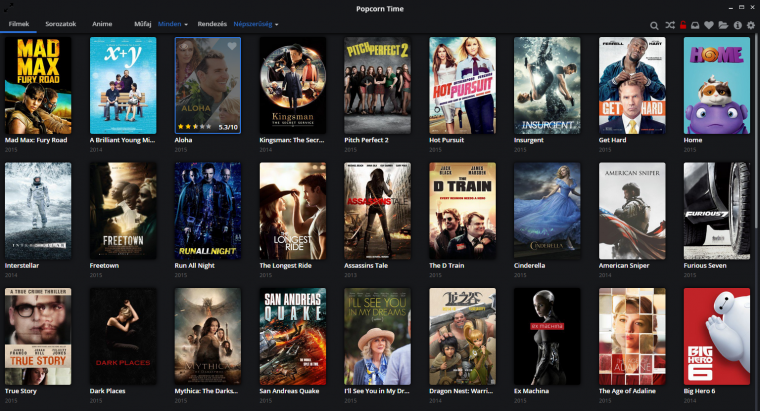Open the about info icon
Screen dimensions: 760x411
[x=738, y=25]
